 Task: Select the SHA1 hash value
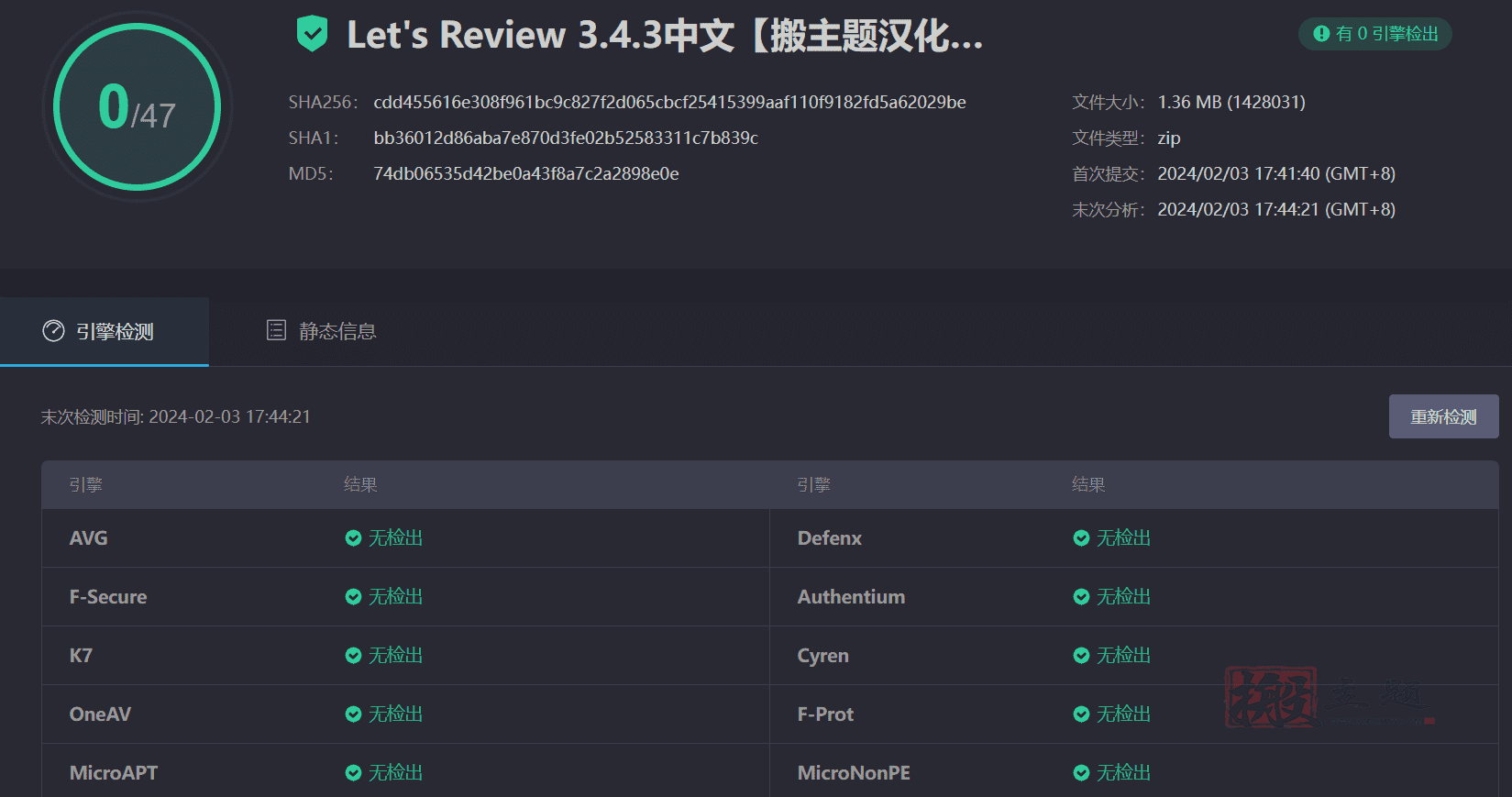566,138
